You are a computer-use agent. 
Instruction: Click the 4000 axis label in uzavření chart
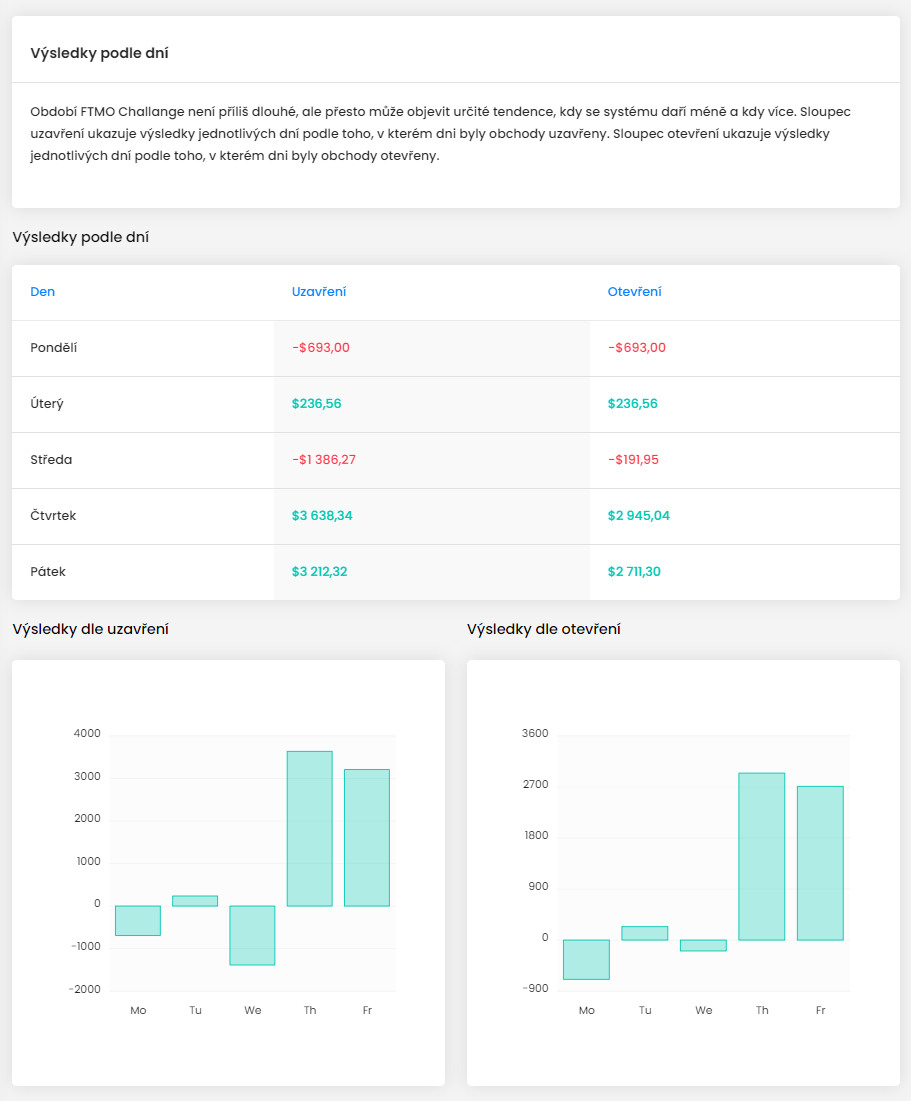click(87, 734)
